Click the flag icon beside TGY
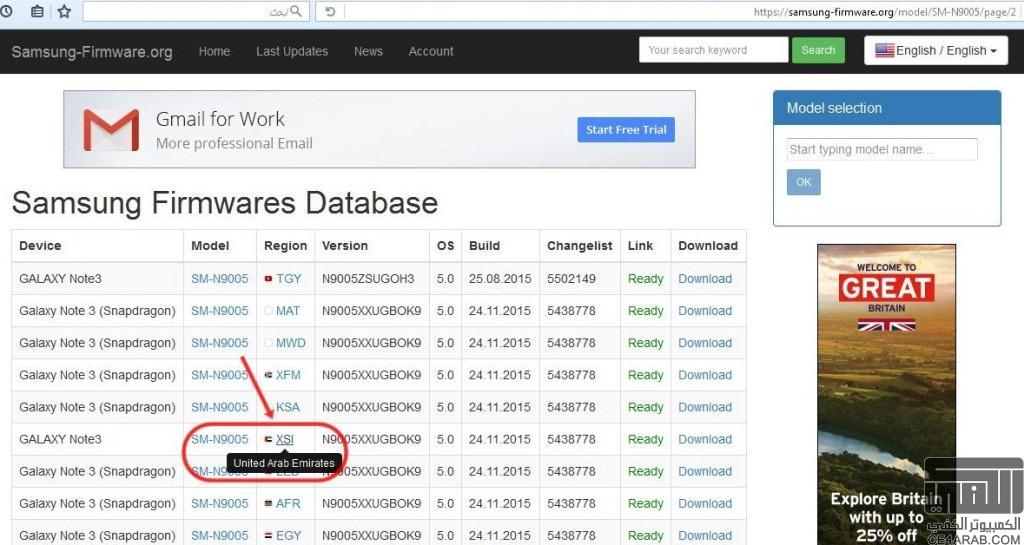Screen dimensions: 1024x545 pyautogui.click(x=268, y=279)
